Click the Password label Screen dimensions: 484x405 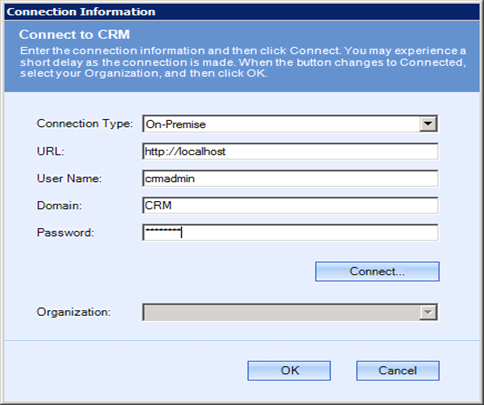coord(65,232)
